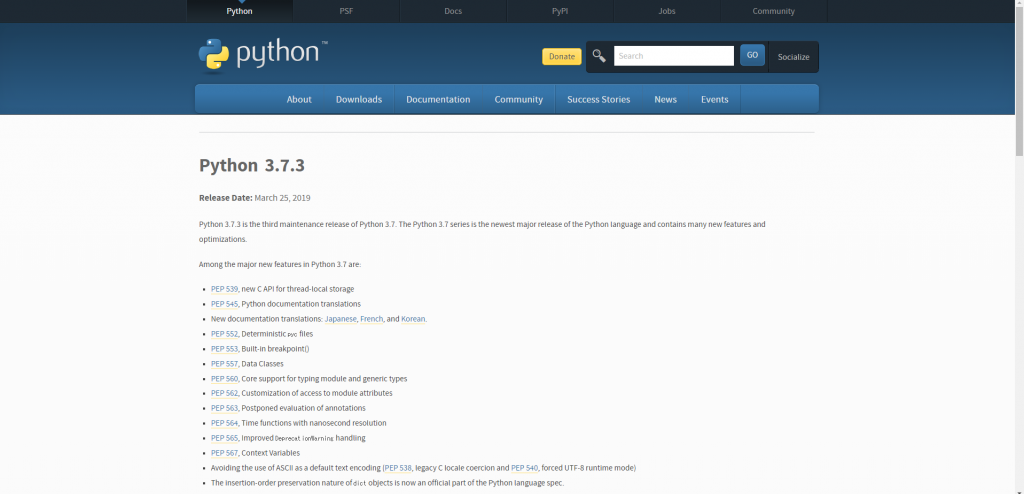Image resolution: width=1024 pixels, height=494 pixels.
Task: Open the PEP 539 link
Action: tap(224, 289)
